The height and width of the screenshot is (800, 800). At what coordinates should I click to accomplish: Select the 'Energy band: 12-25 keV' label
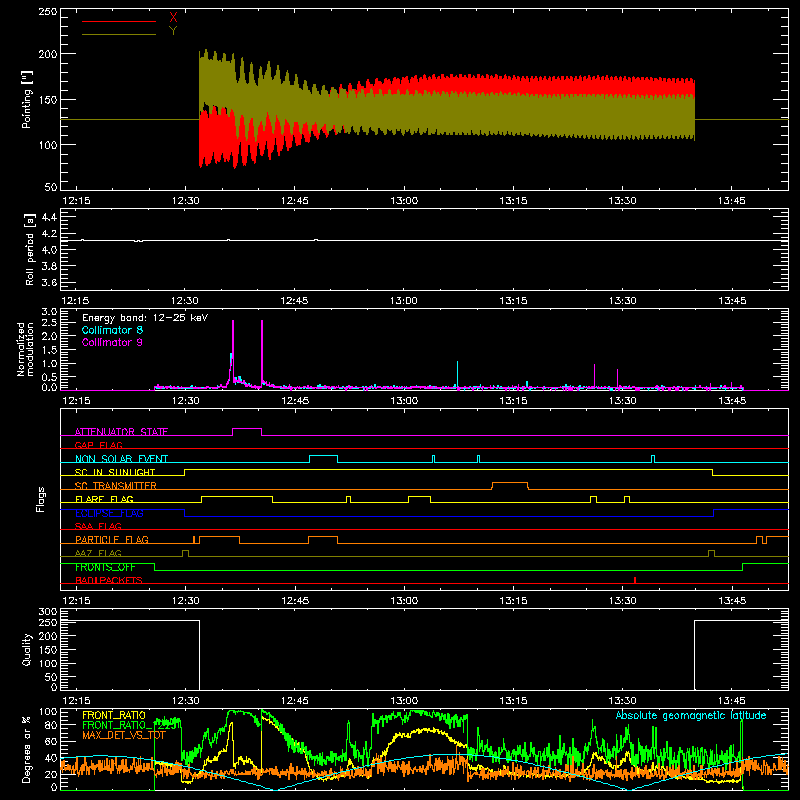tap(145, 318)
